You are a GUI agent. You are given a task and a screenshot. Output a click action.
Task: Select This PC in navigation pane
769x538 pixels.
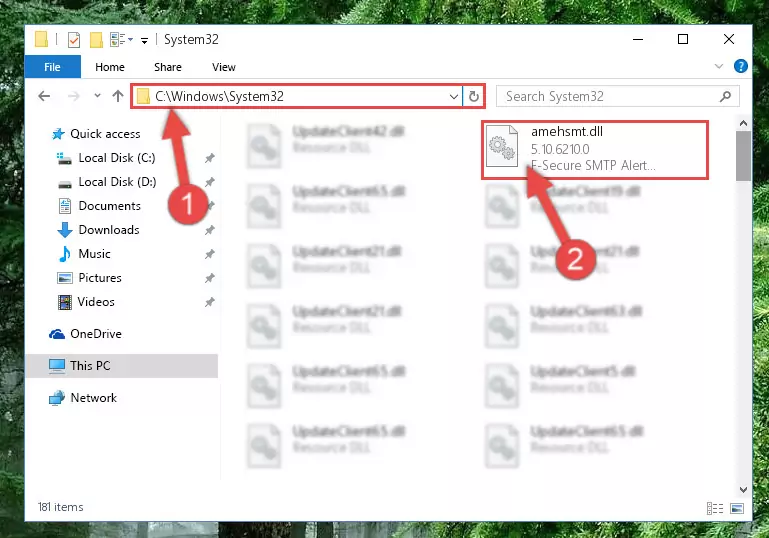(x=90, y=366)
